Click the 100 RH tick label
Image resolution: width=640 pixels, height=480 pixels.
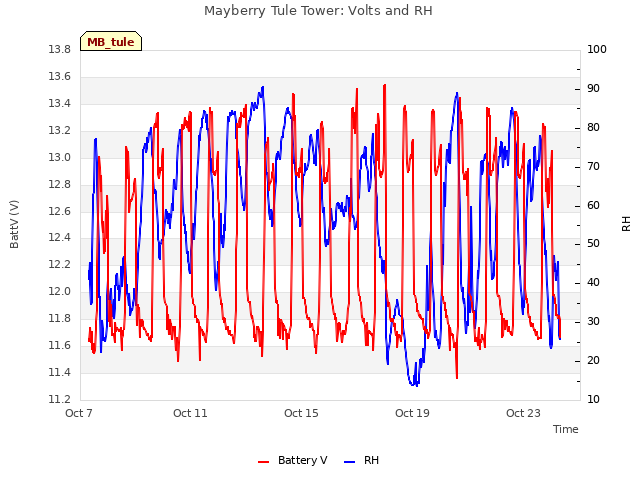pos(597,49)
